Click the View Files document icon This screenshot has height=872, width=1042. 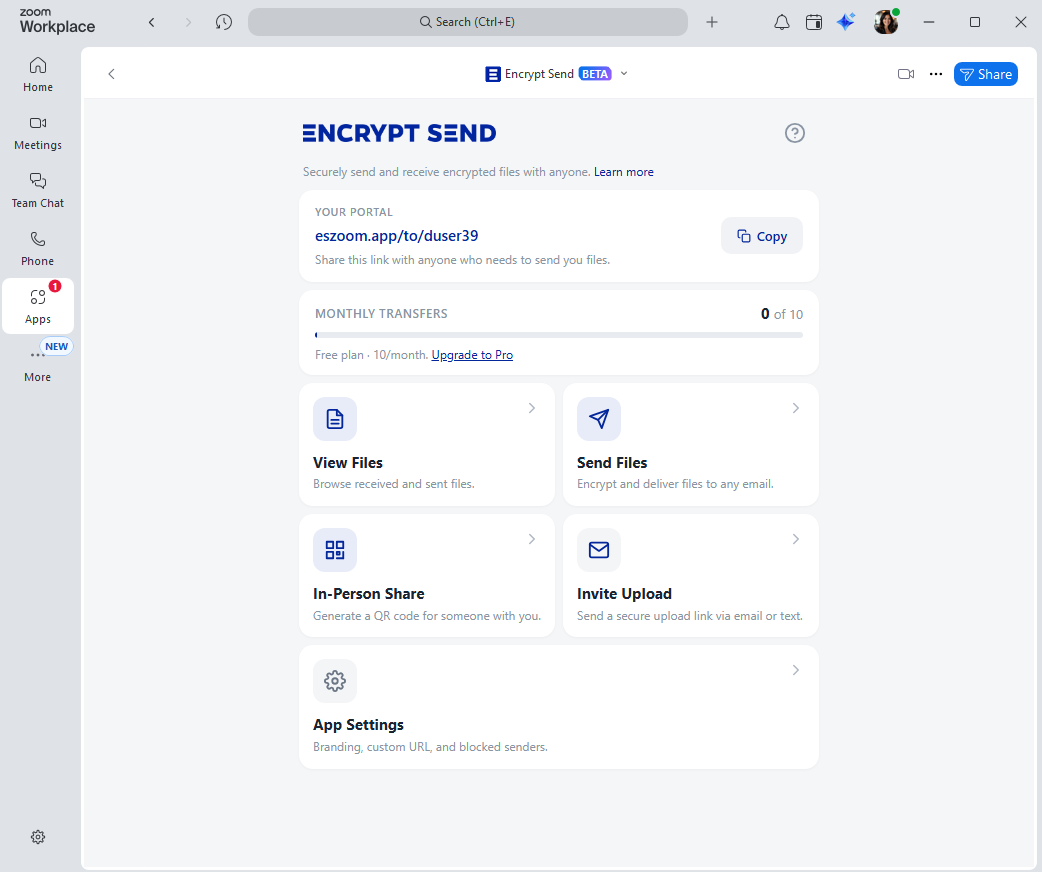[x=335, y=419]
